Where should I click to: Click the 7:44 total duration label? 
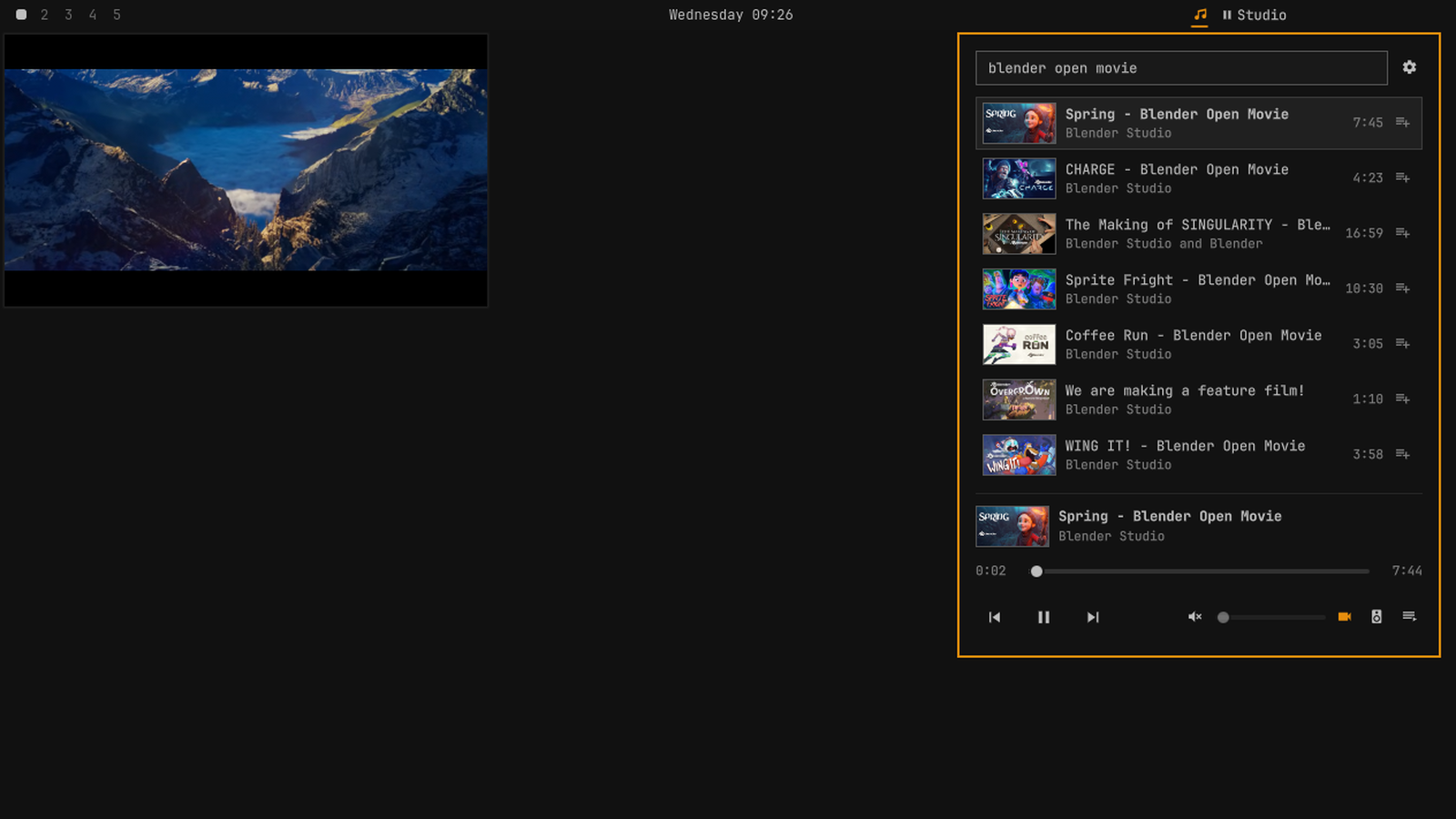point(1407,571)
